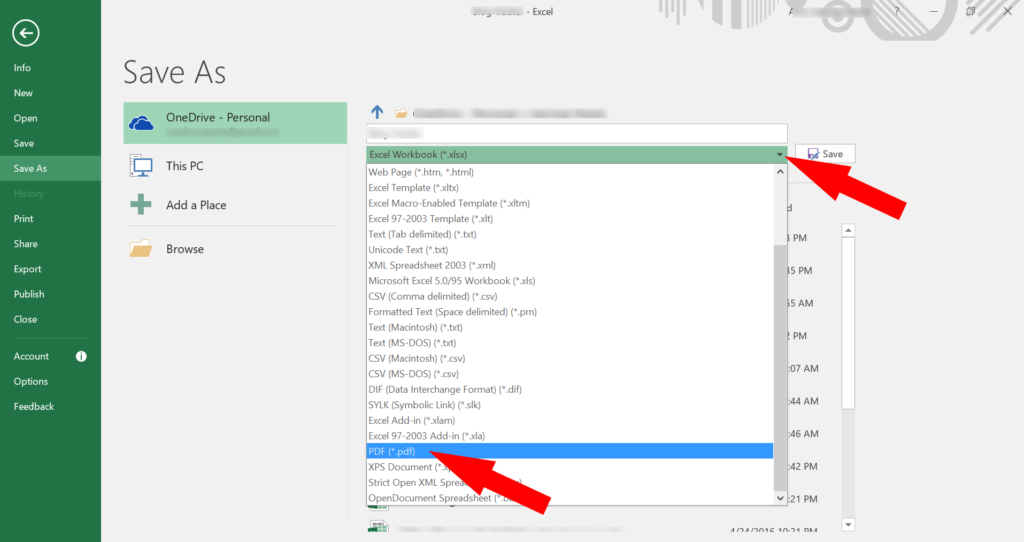
Task: Select Formatted Text (Space delimited) (*.prn)
Action: coord(570,312)
